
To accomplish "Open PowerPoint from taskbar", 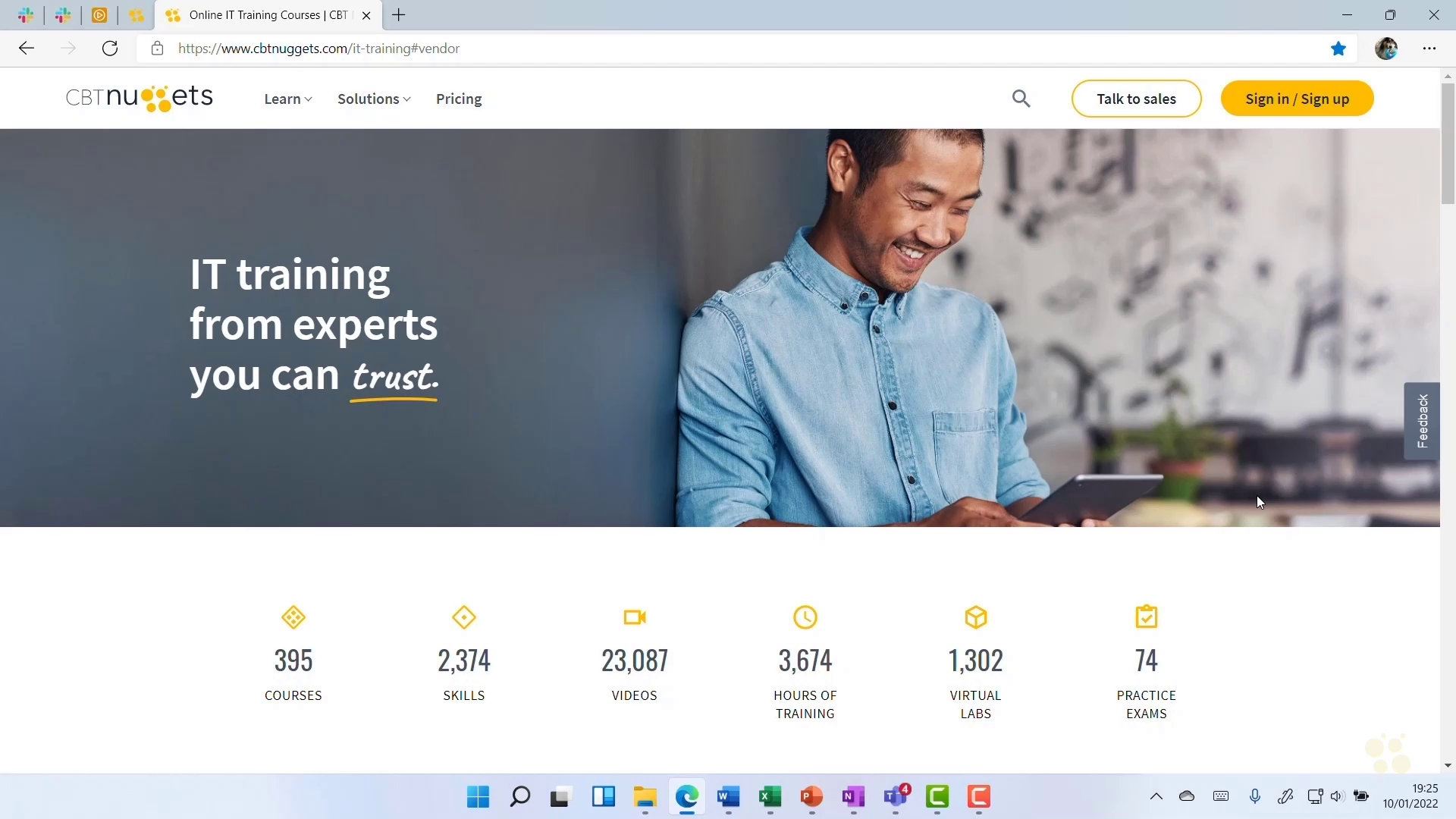I will 811,797.
